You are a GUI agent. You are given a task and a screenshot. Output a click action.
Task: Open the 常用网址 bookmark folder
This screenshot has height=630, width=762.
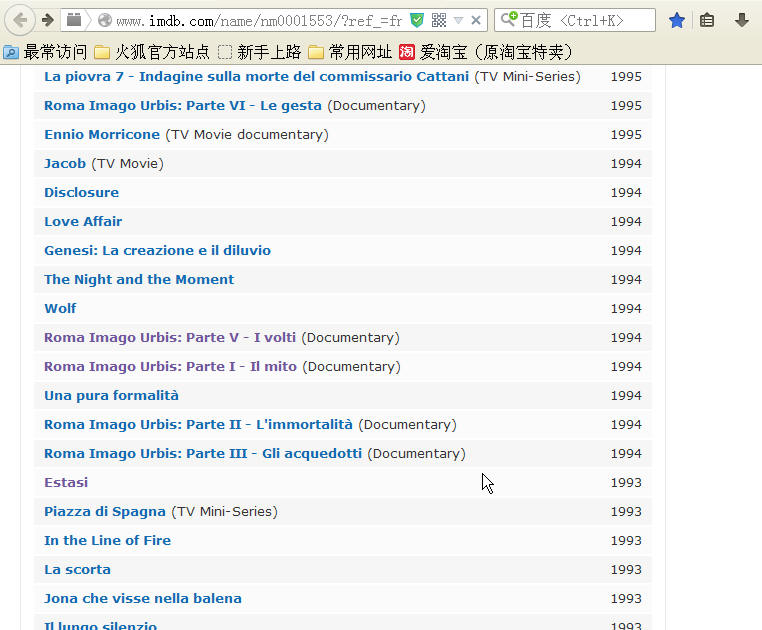click(x=350, y=52)
